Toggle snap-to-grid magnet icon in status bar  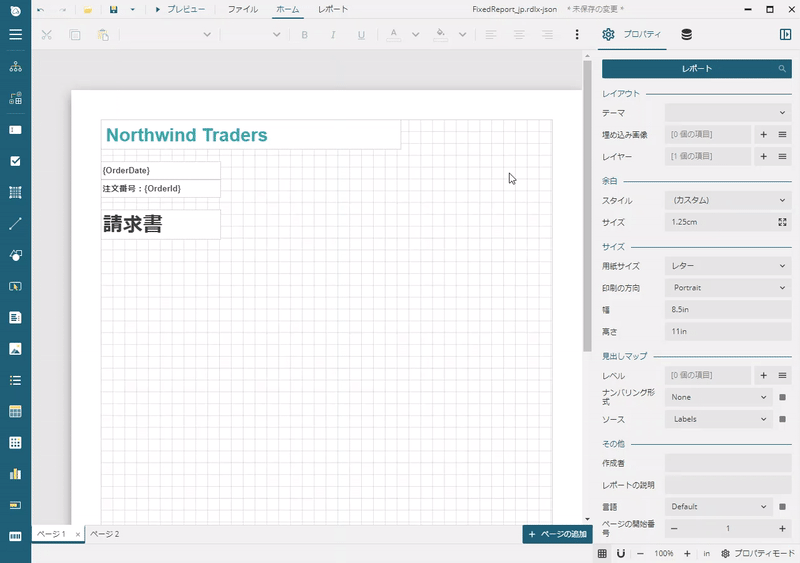[x=620, y=553]
